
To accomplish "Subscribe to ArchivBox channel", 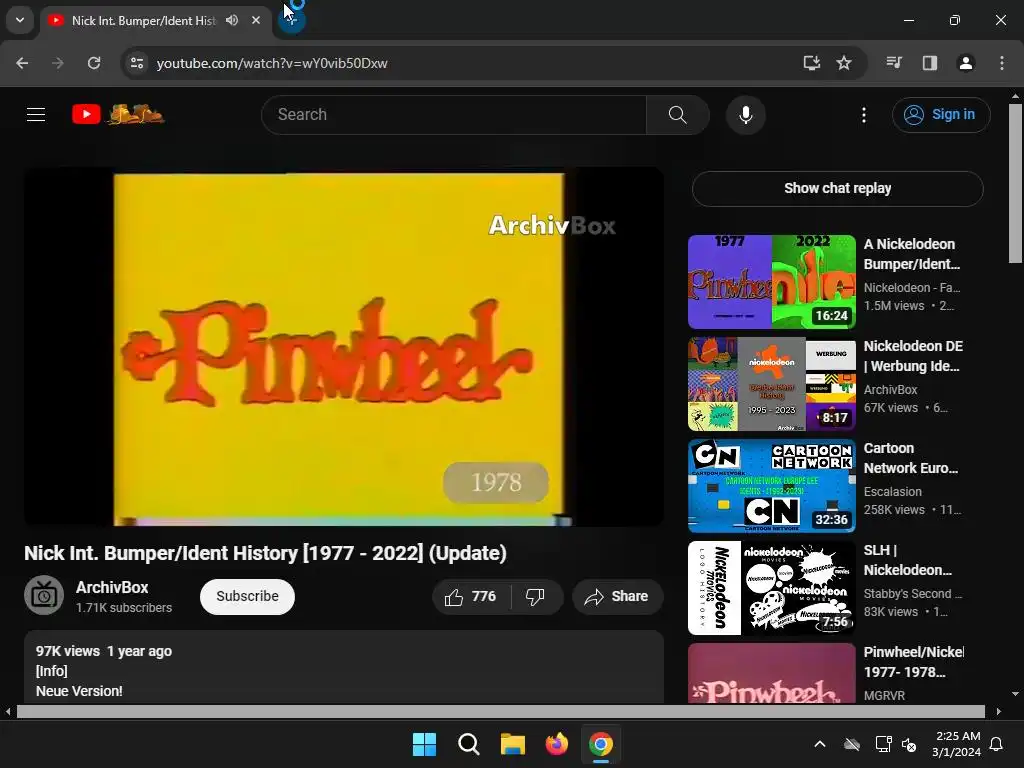I will pyautogui.click(x=248, y=596).
